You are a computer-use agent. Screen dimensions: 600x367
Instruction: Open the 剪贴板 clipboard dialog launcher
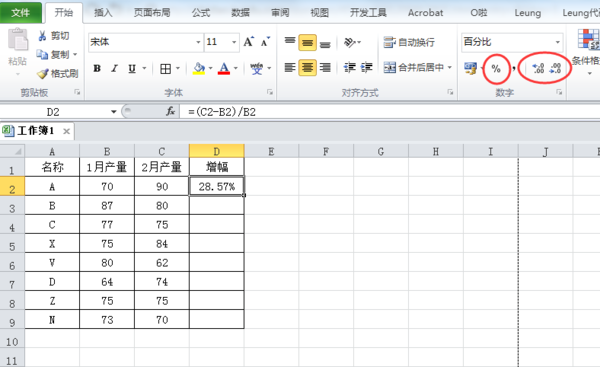[x=77, y=92]
